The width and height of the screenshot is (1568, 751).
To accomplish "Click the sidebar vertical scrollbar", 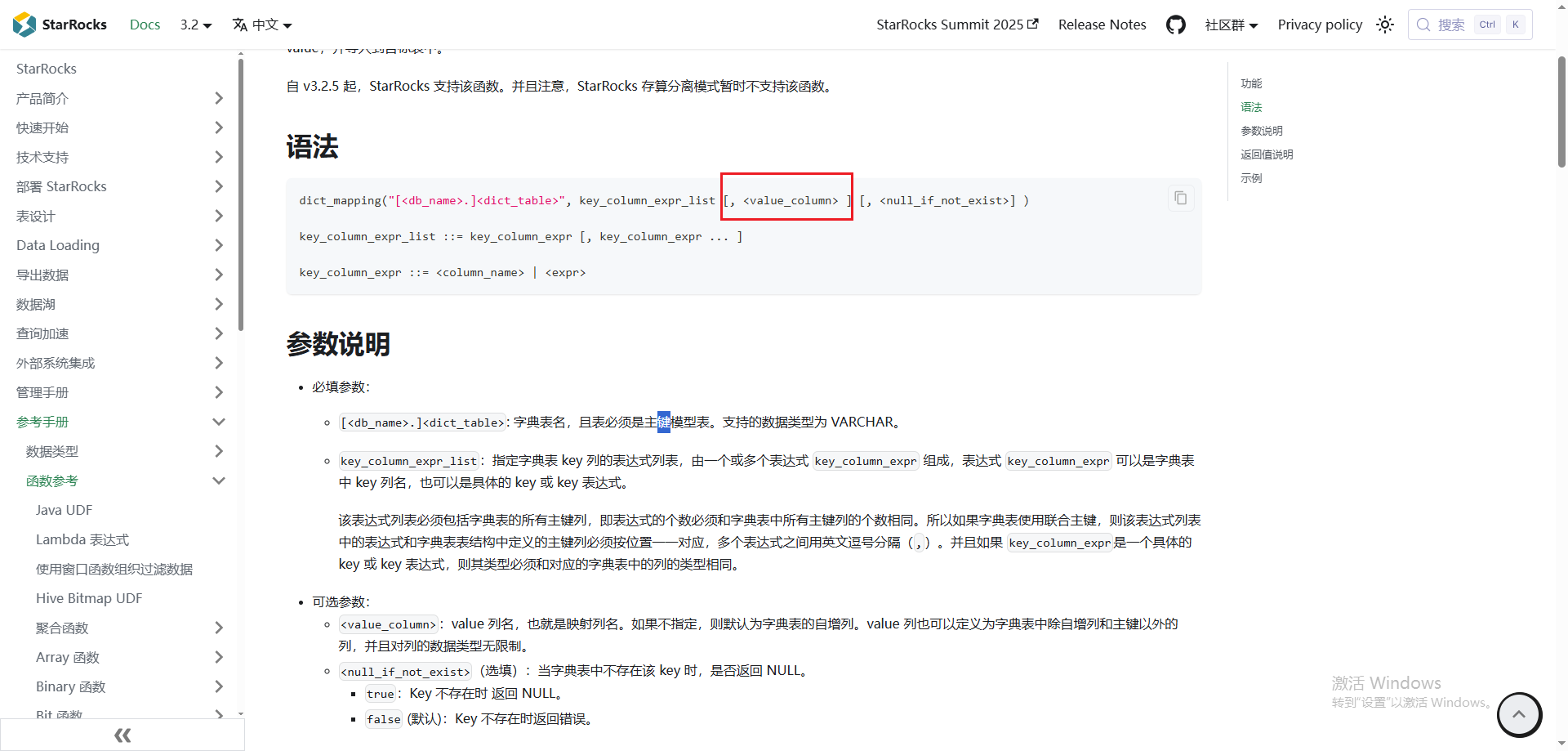I will tap(240, 196).
